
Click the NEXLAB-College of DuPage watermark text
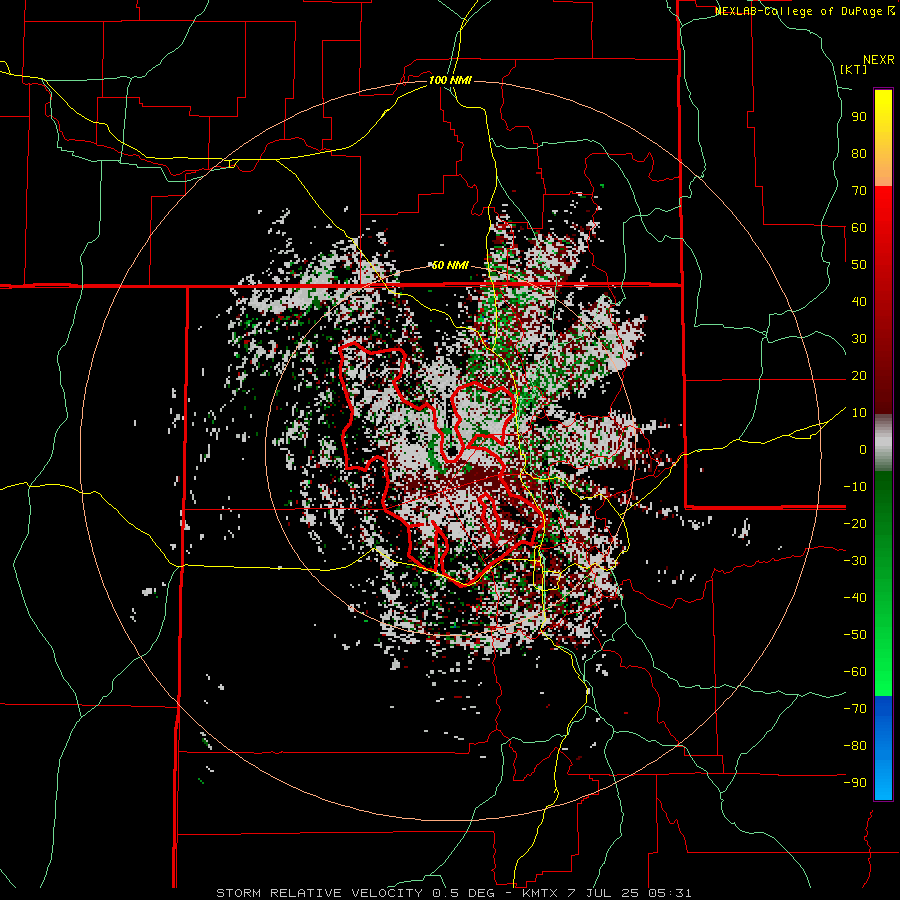point(802,11)
